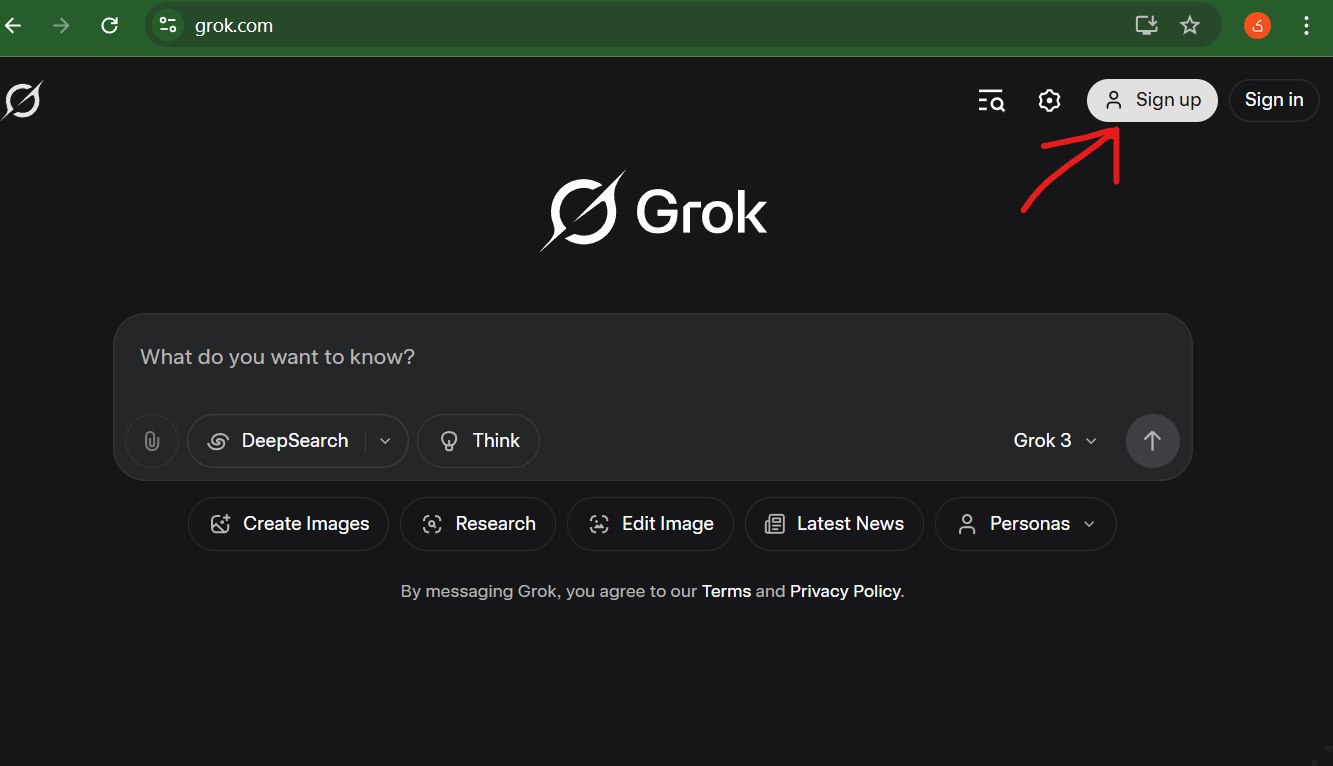The width and height of the screenshot is (1333, 766).
Task: Select the Edit Image shortcut
Action: pyautogui.click(x=650, y=524)
